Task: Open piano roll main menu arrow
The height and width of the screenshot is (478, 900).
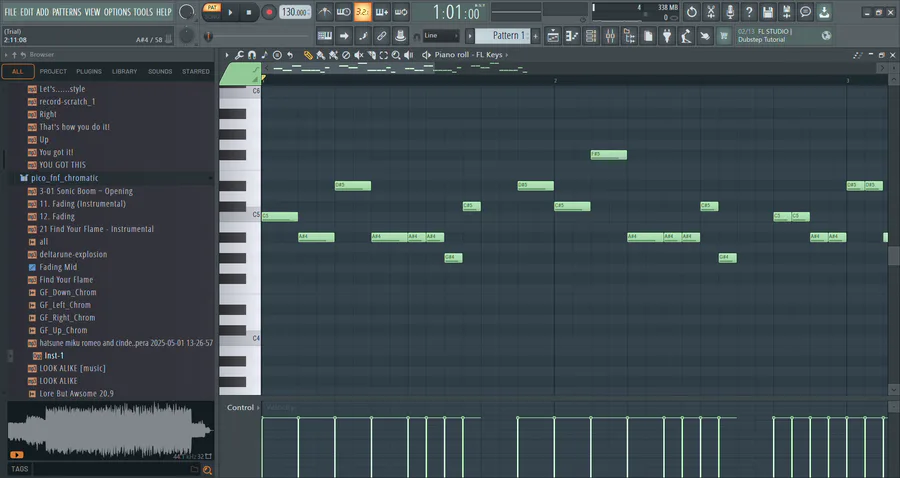Action: [227, 55]
